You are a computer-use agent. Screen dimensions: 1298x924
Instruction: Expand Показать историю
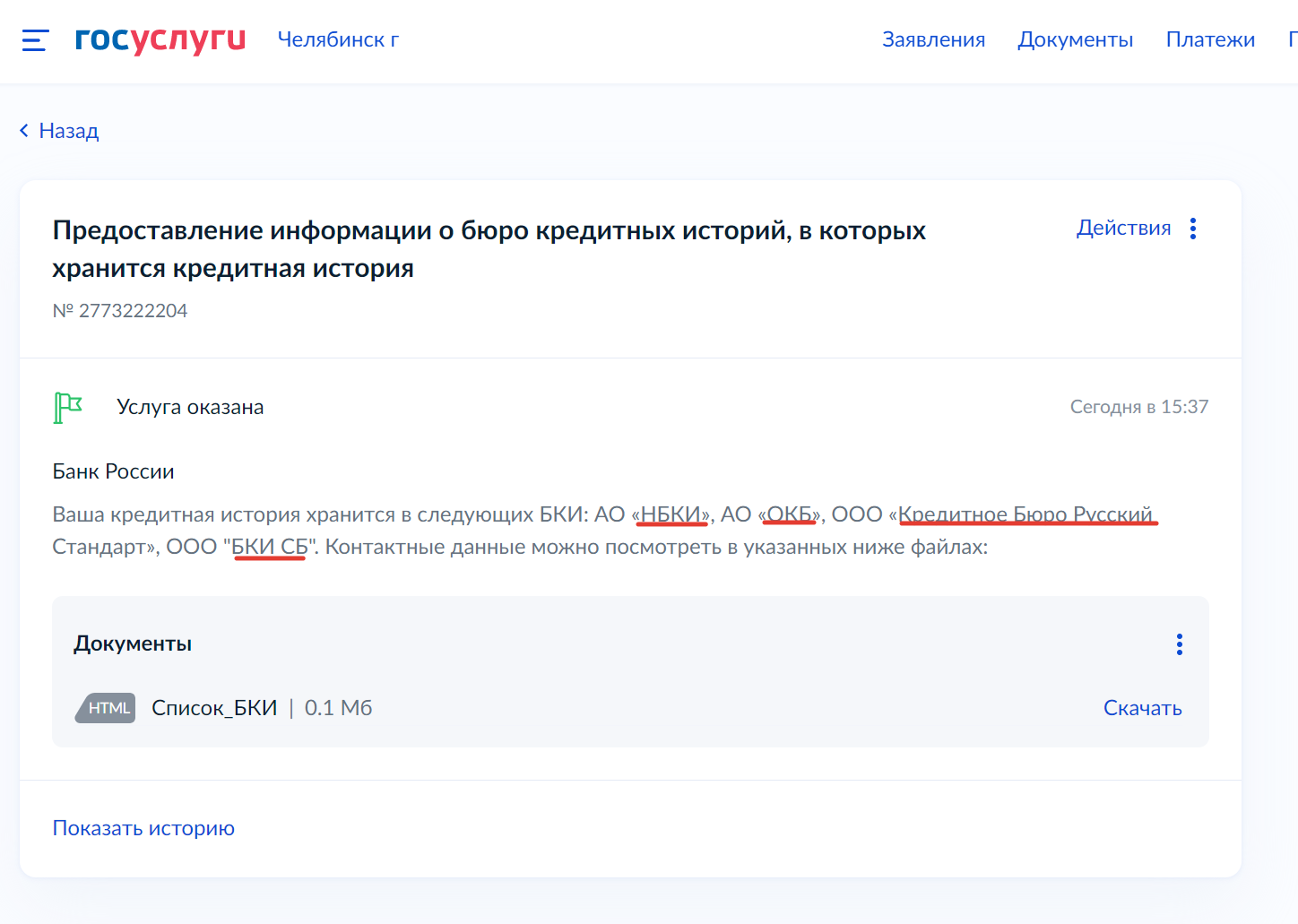pos(143,828)
